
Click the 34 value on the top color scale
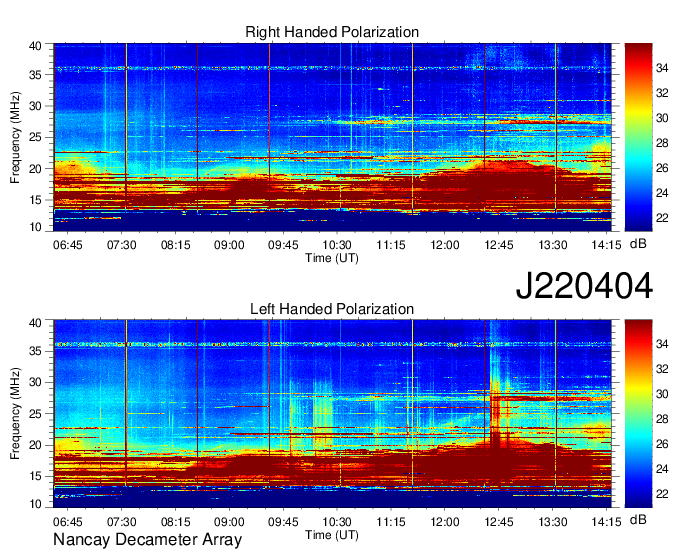662,68
